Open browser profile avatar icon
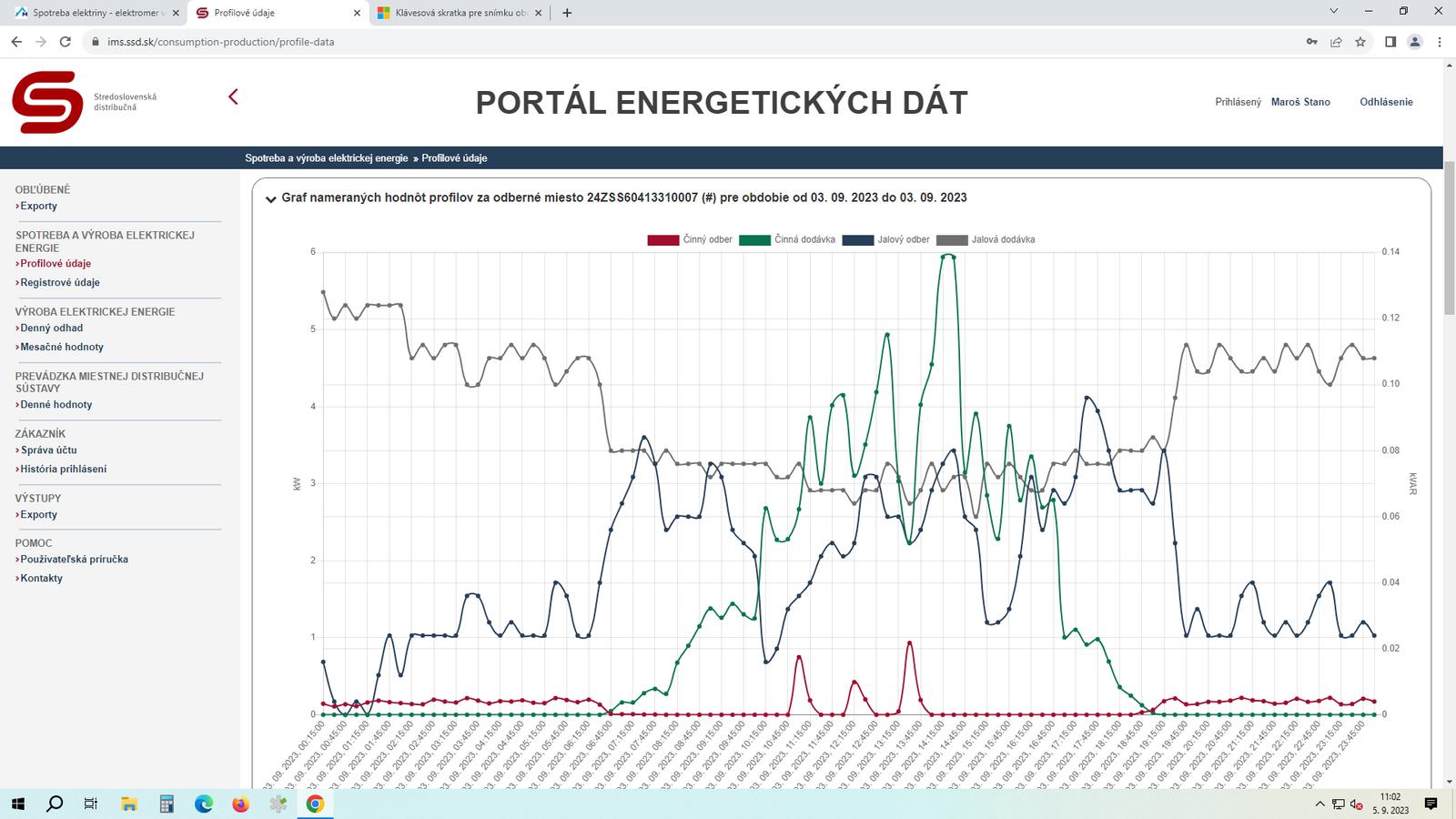 [1414, 42]
